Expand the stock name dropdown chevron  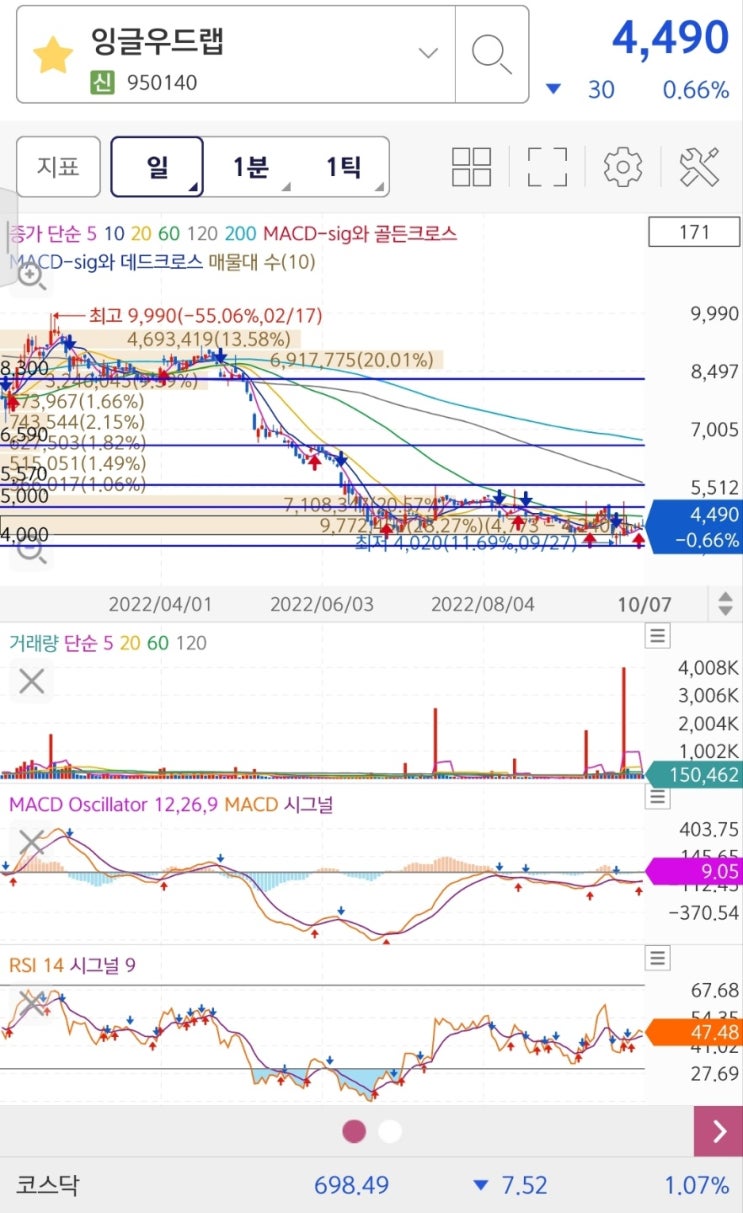coord(429,53)
